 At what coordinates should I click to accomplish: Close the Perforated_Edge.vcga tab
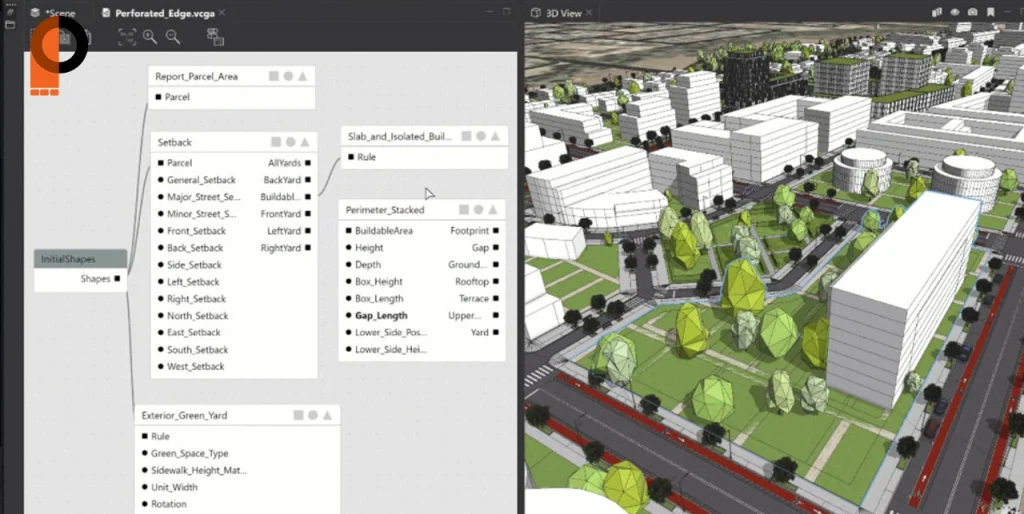tap(221, 13)
